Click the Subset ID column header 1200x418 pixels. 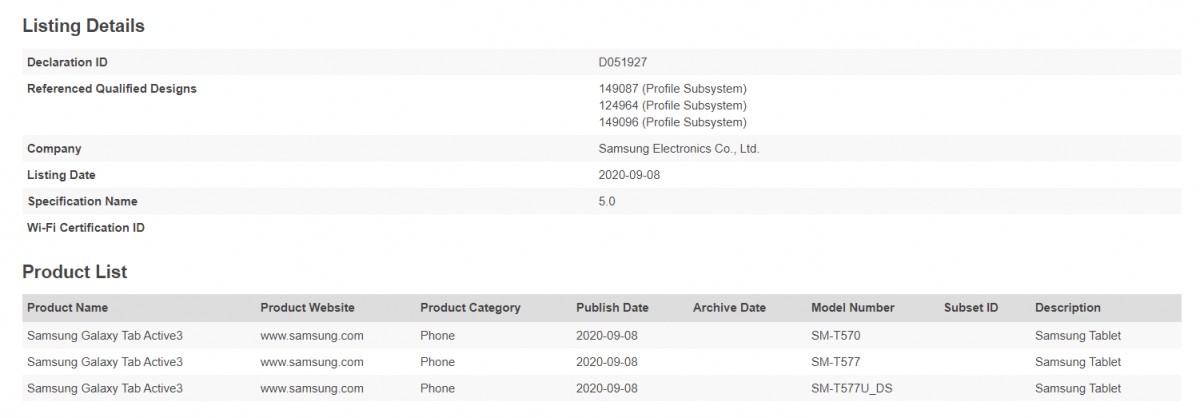(x=971, y=308)
